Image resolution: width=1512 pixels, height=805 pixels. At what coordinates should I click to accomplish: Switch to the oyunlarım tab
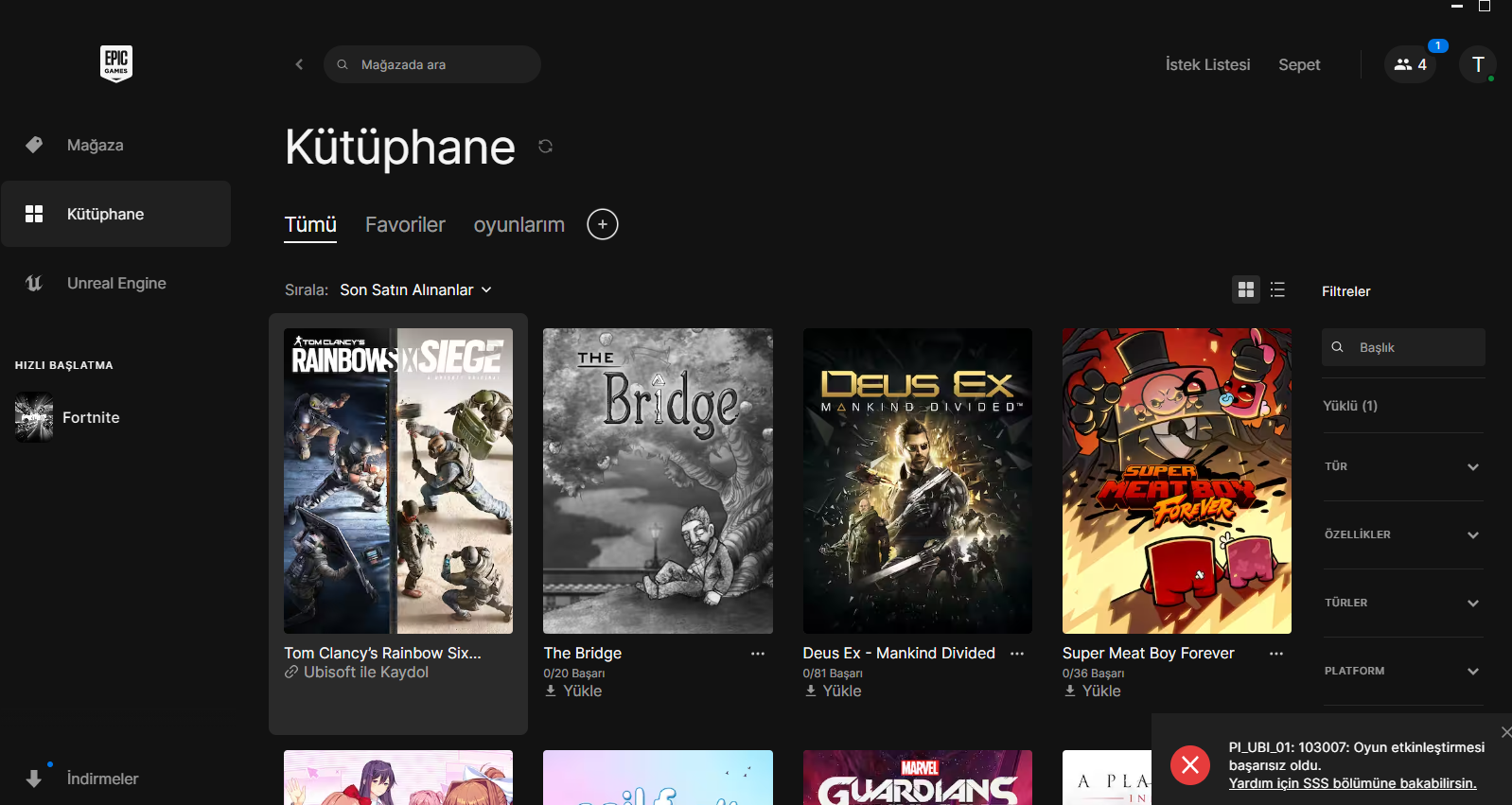click(519, 225)
